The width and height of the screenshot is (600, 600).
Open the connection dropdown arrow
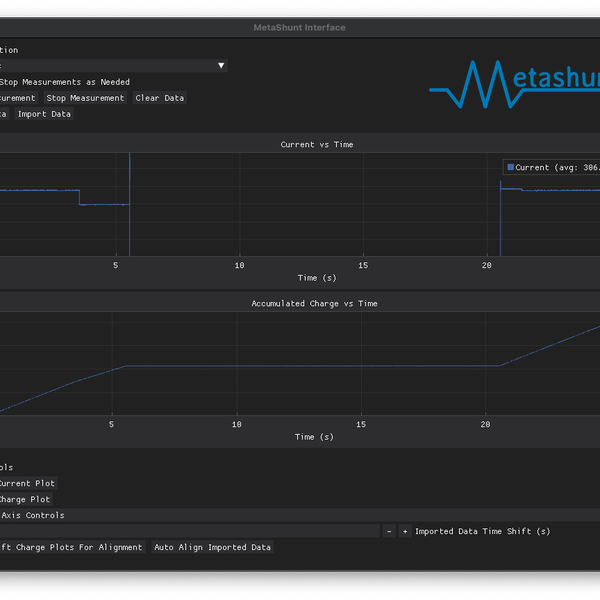tap(221, 66)
